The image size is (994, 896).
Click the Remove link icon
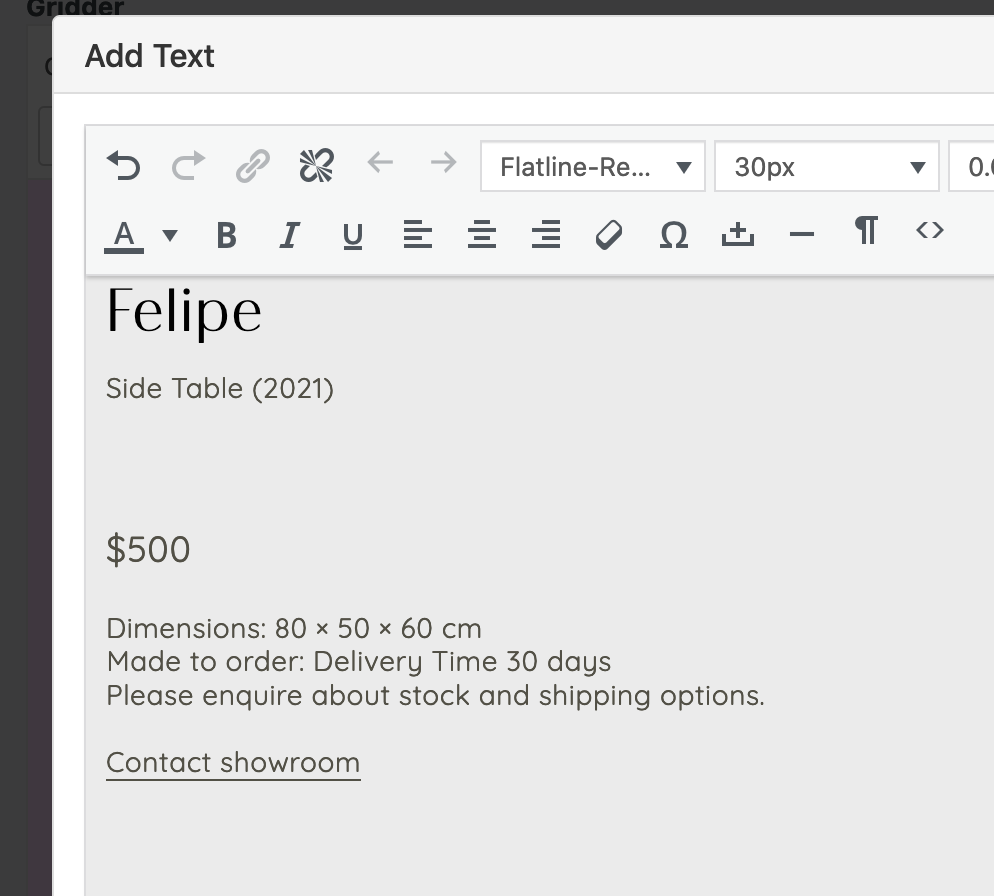316,165
